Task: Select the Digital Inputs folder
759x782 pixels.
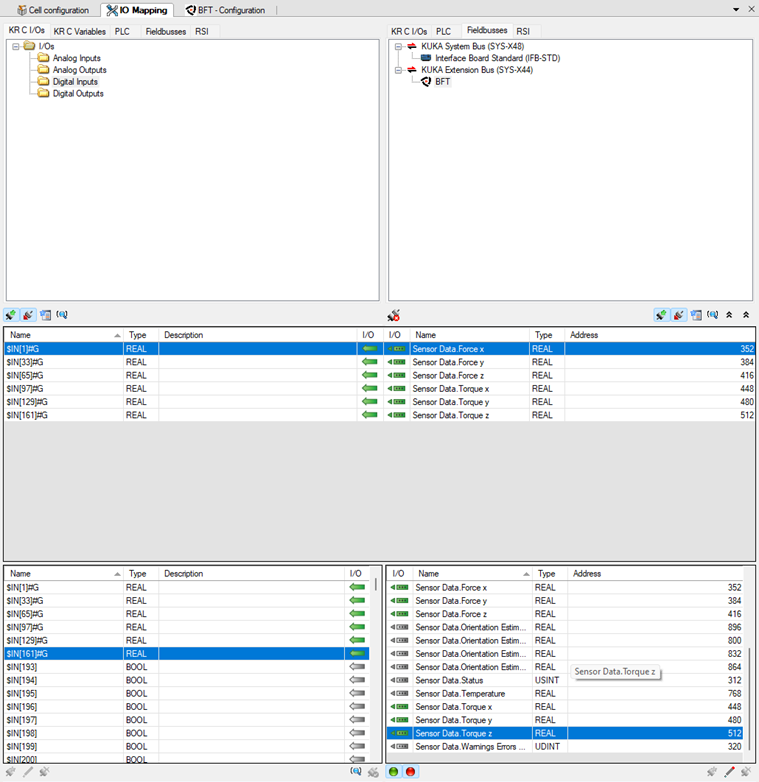Action: tap(75, 82)
